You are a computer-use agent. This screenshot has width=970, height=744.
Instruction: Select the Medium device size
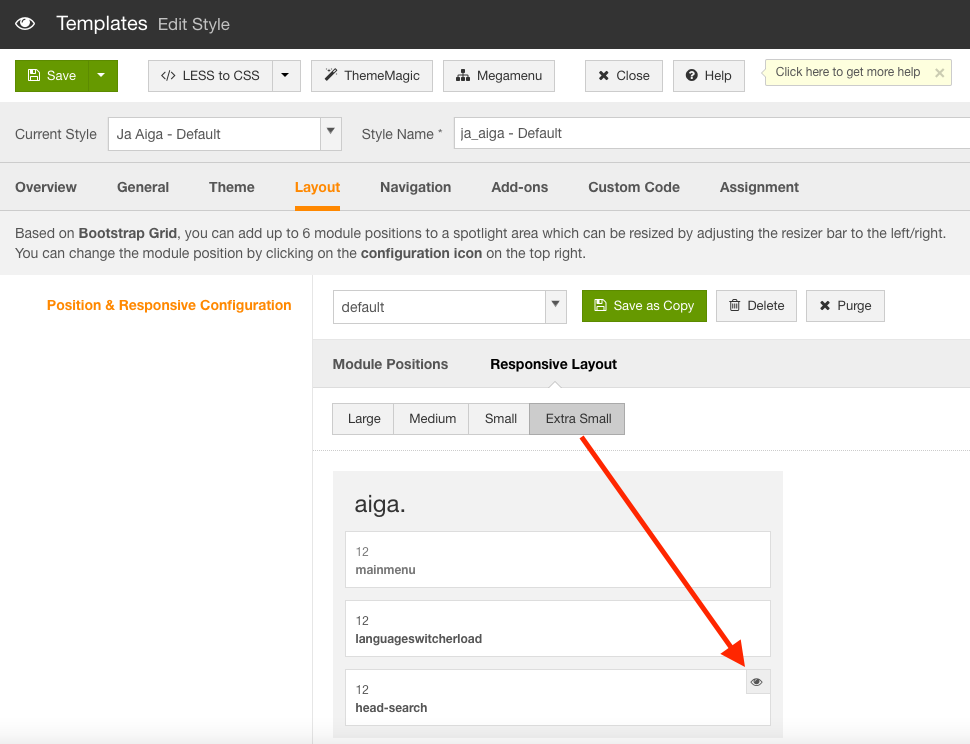[432, 419]
